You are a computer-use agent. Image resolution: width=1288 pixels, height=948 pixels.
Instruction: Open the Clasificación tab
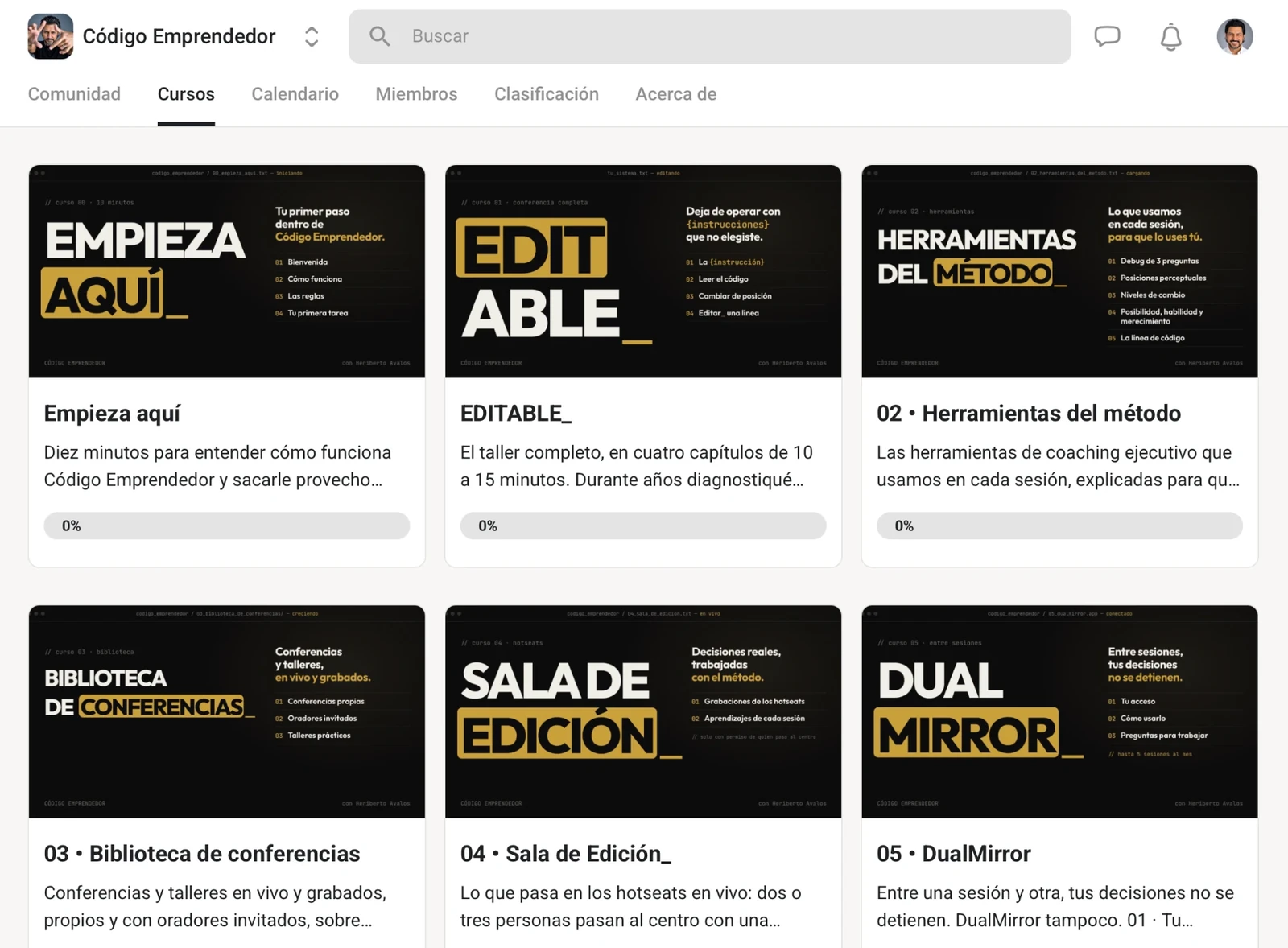[547, 94]
